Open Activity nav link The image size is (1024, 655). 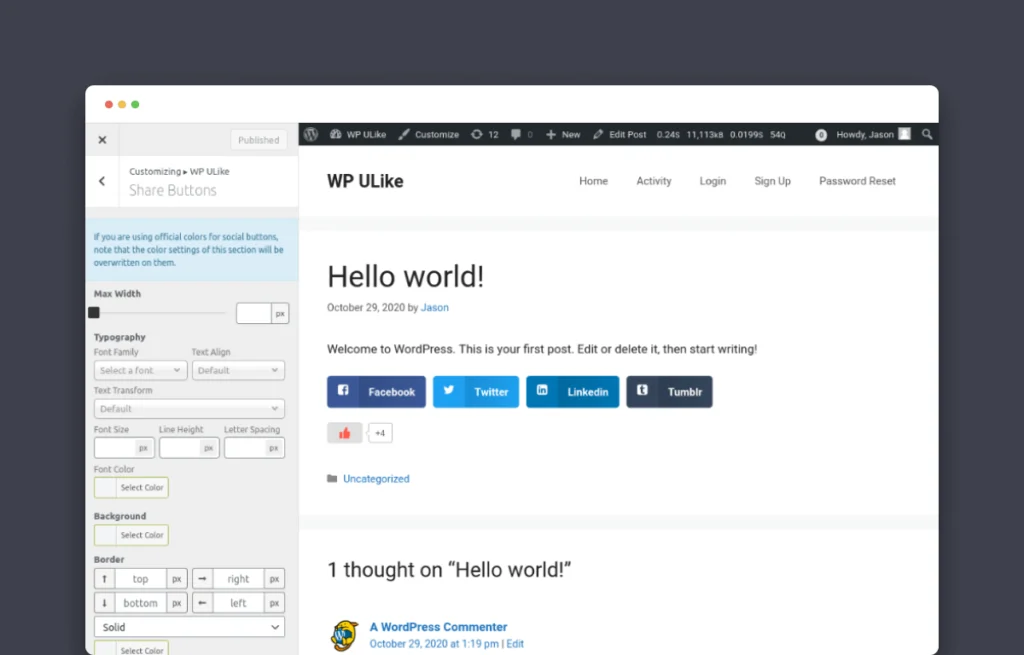point(654,181)
